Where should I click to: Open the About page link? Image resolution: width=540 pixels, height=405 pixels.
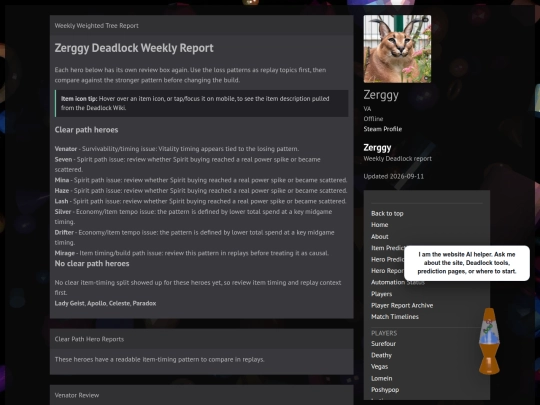(380, 237)
